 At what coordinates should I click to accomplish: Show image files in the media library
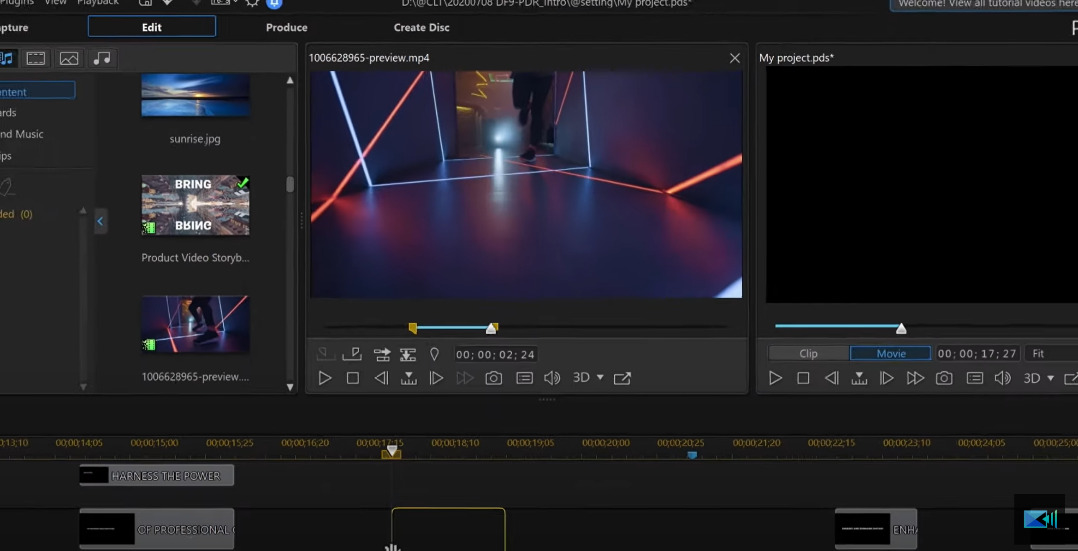pyautogui.click(x=69, y=59)
